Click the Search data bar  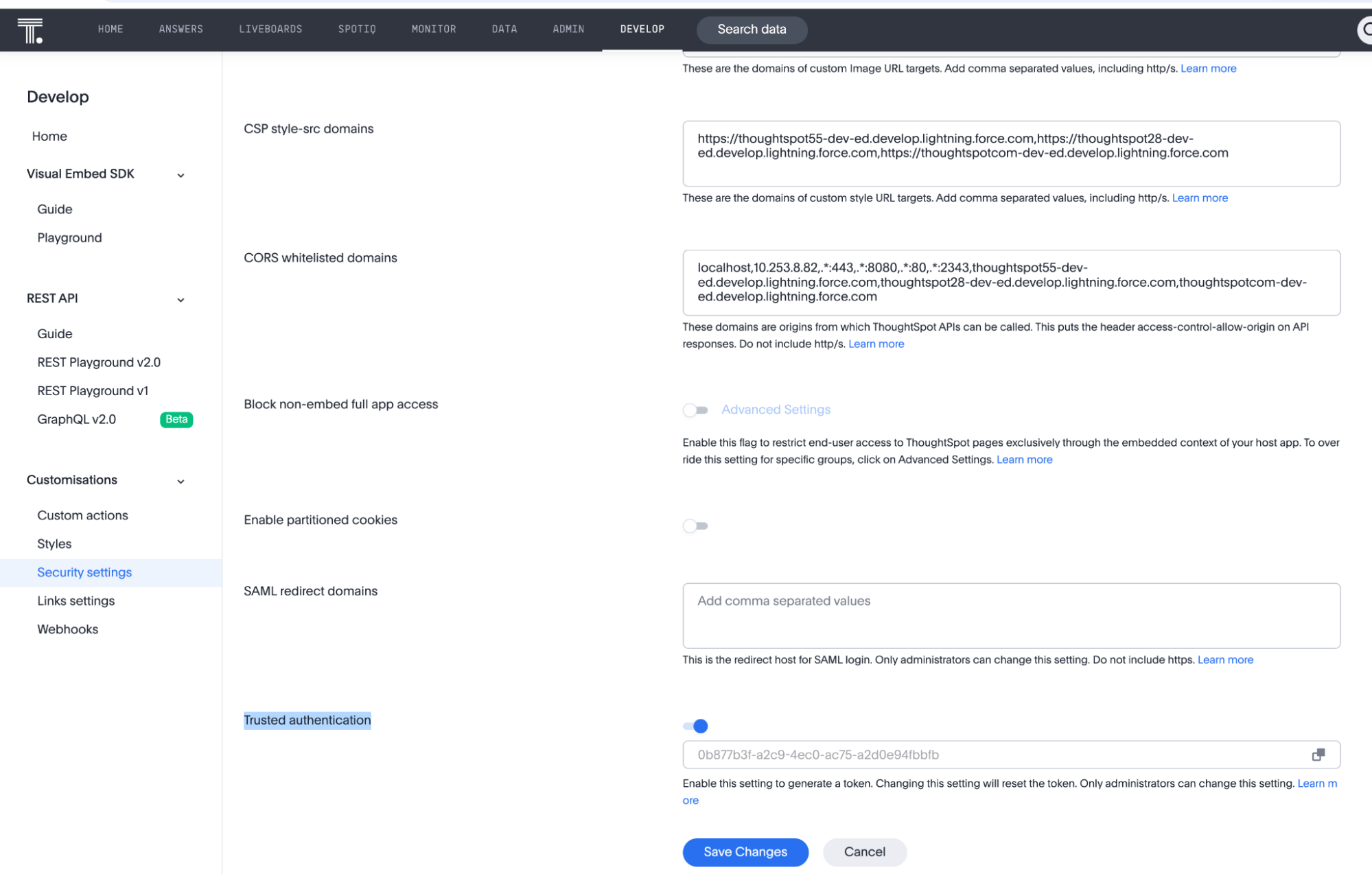coord(752,29)
